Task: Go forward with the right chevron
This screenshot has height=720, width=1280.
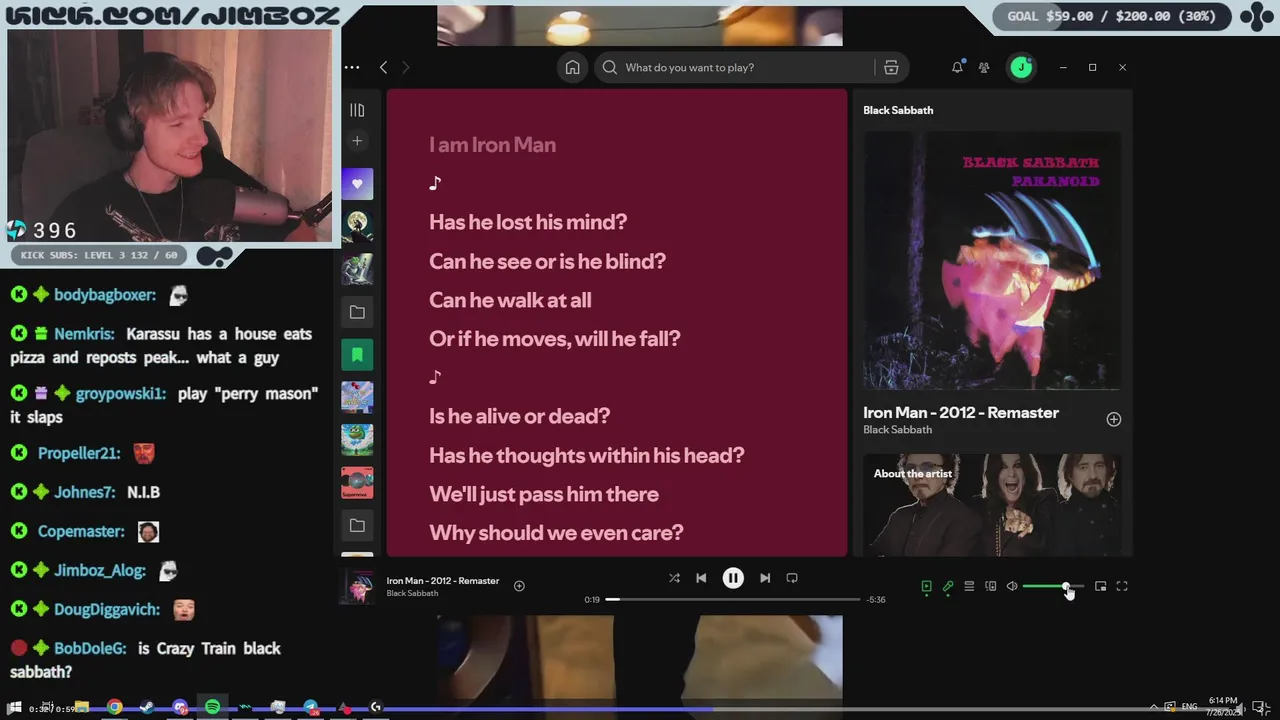Action: [x=405, y=67]
